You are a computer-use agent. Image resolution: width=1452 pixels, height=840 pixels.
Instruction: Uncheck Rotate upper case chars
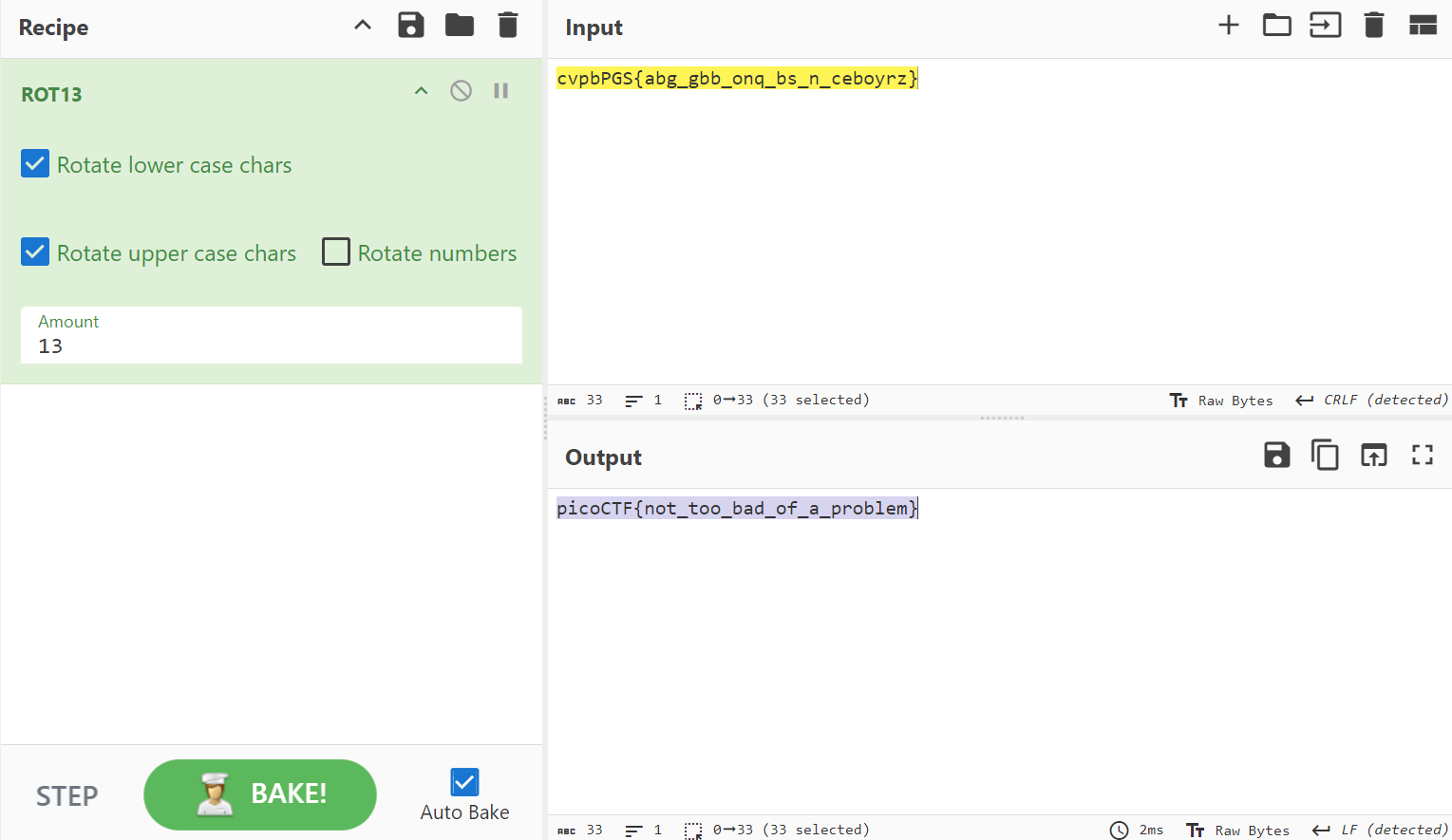click(35, 252)
